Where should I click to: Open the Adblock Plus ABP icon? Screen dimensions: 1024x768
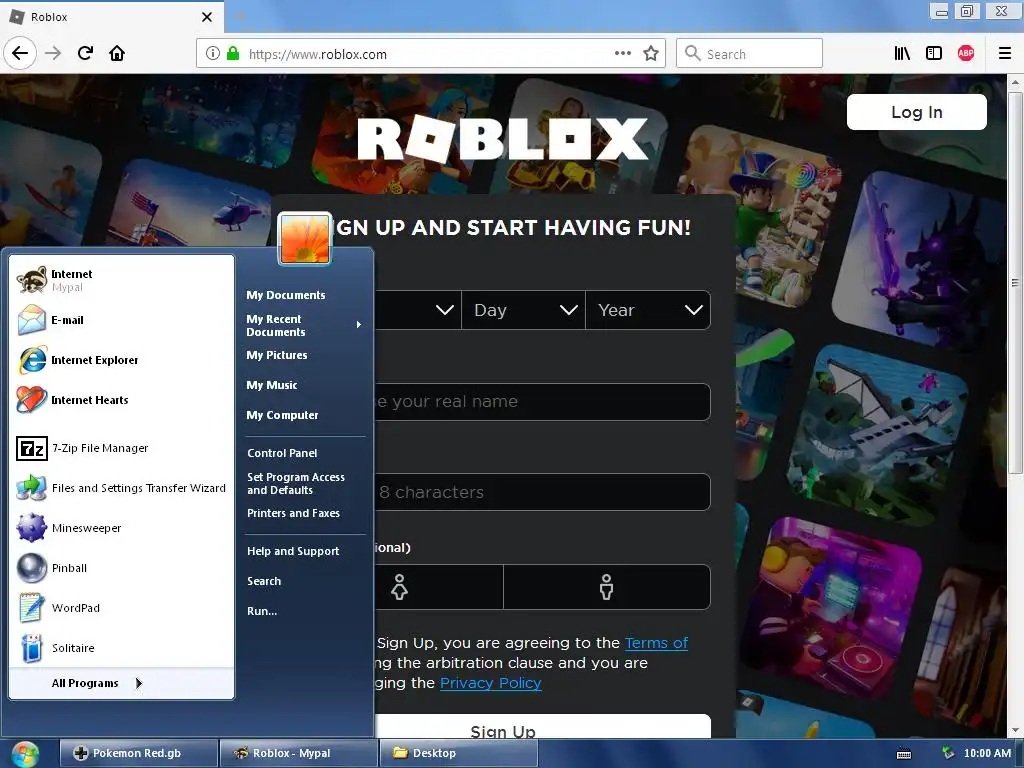pos(966,53)
